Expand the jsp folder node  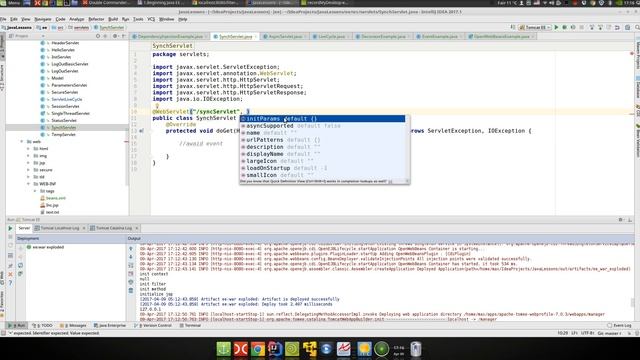tap(28, 163)
